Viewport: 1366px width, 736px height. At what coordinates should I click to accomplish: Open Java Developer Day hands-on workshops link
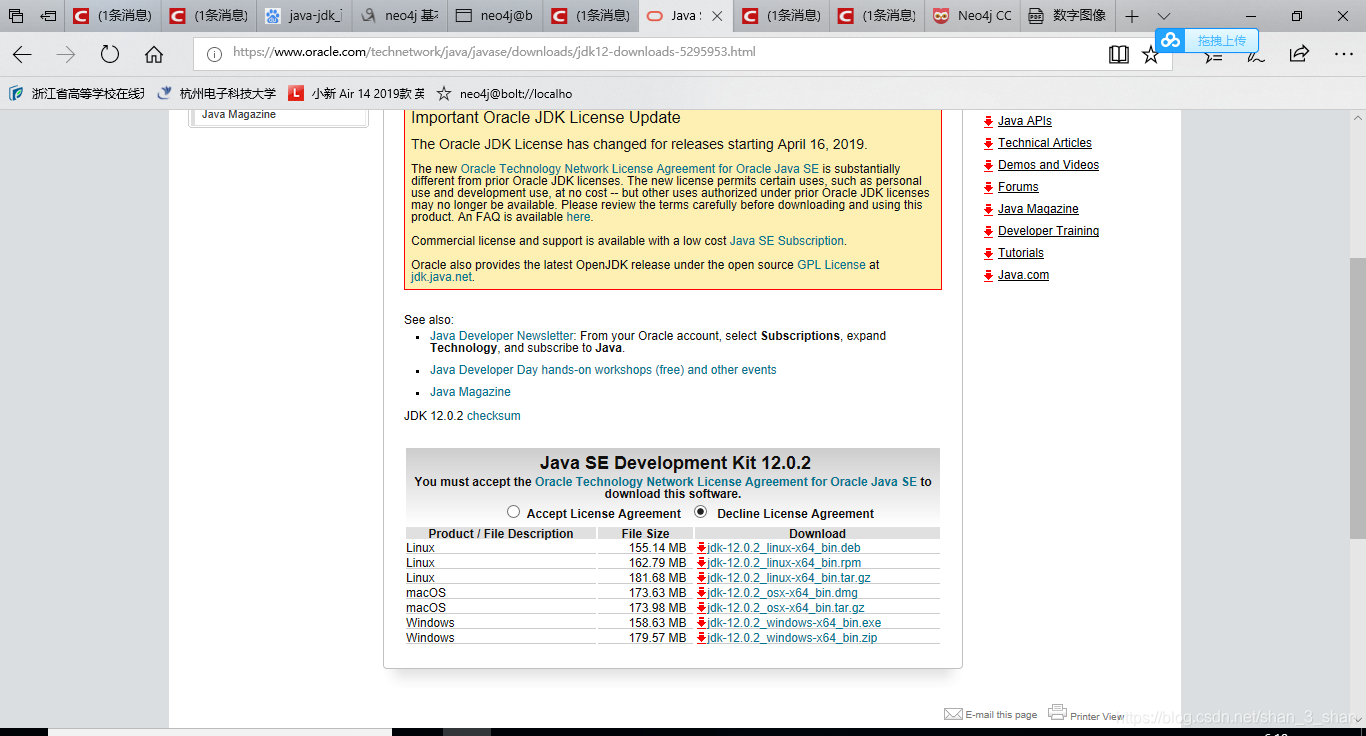point(603,370)
